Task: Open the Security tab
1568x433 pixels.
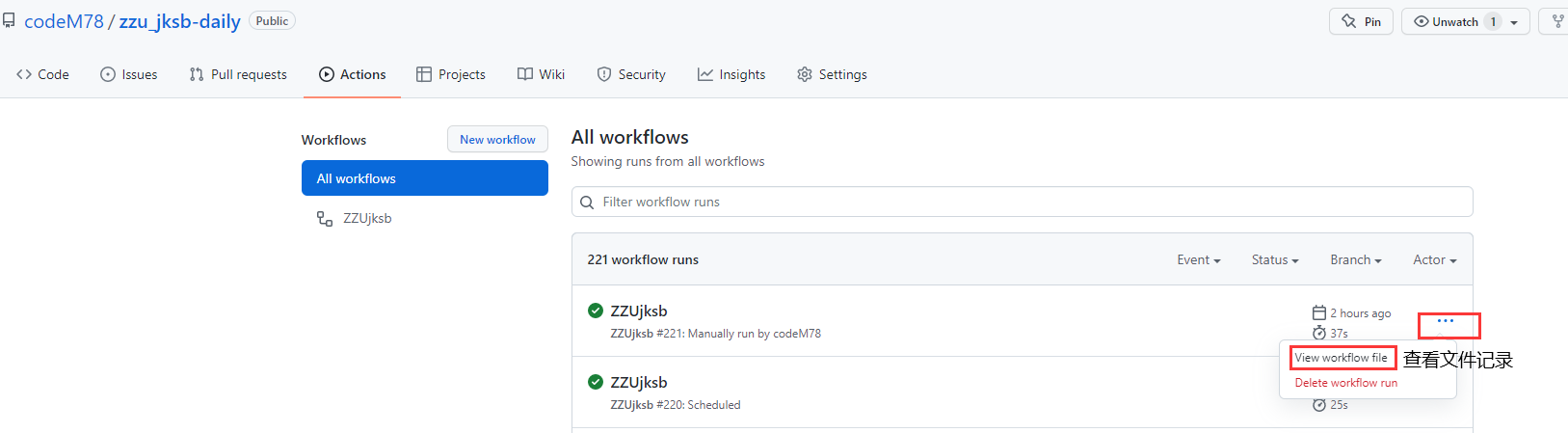Action: (x=631, y=74)
